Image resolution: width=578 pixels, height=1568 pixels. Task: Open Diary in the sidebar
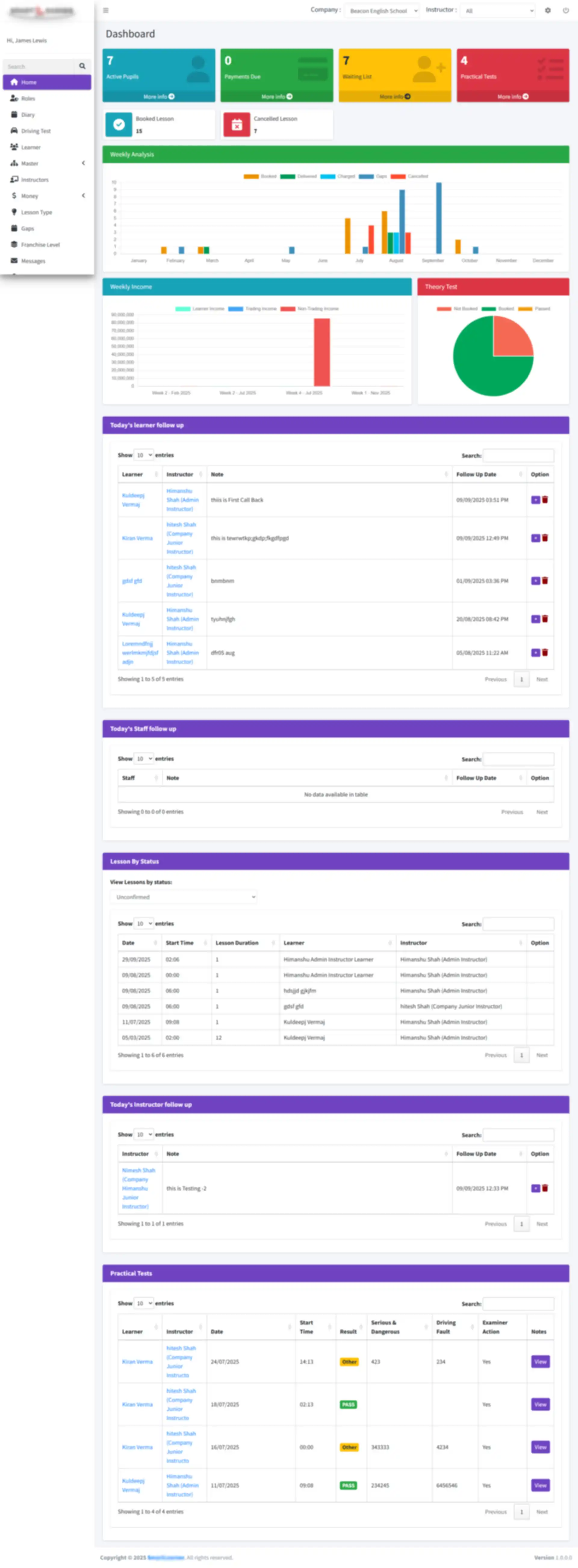coord(28,114)
